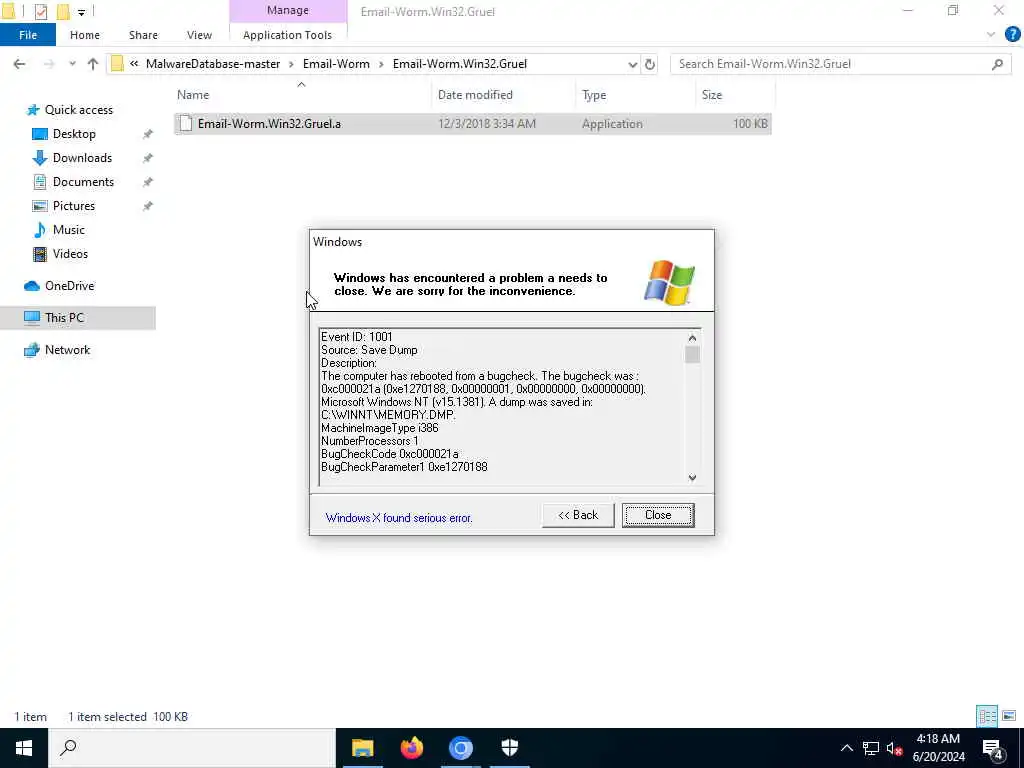
Task: Sort by the Name column header
Action: [x=193, y=95]
